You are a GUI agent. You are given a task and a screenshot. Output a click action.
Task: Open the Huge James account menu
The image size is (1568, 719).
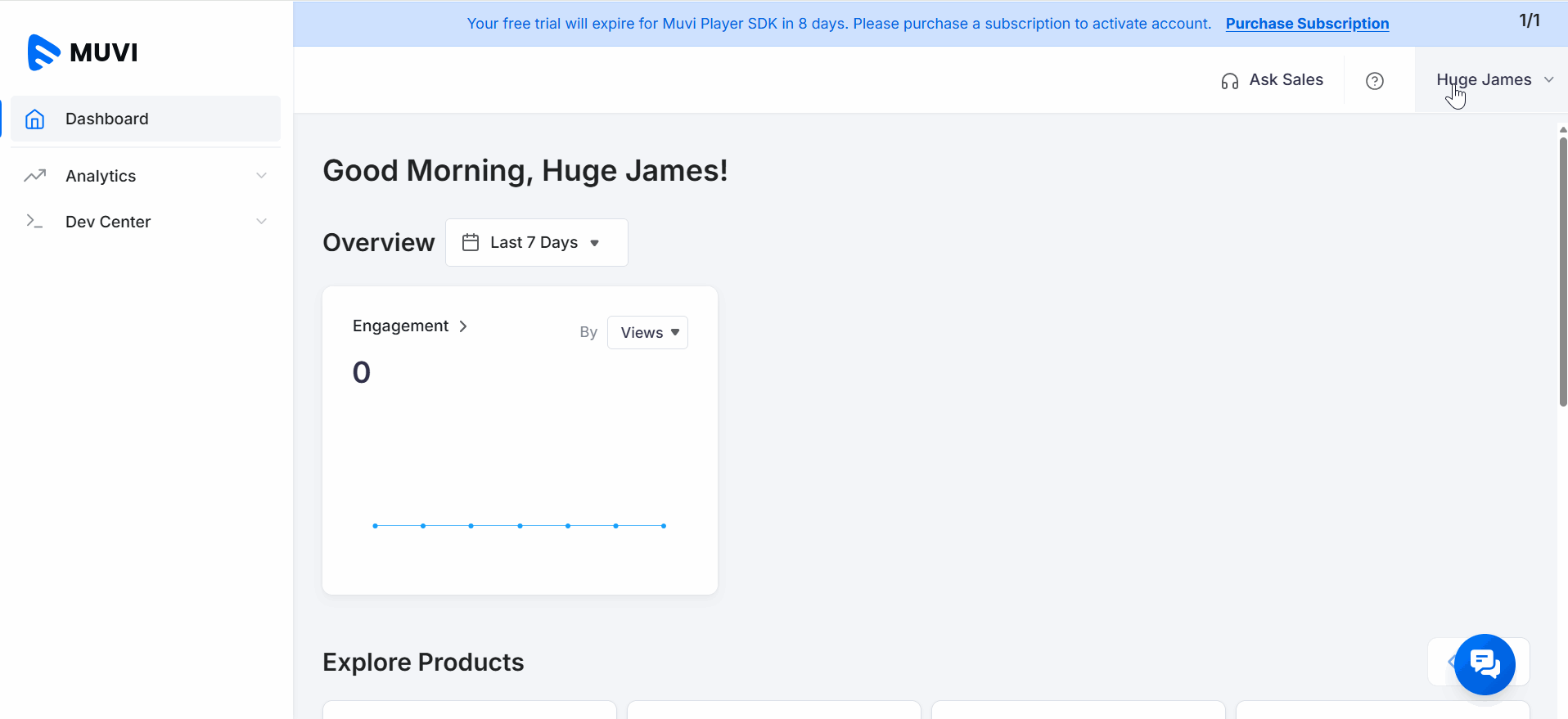click(x=1494, y=80)
